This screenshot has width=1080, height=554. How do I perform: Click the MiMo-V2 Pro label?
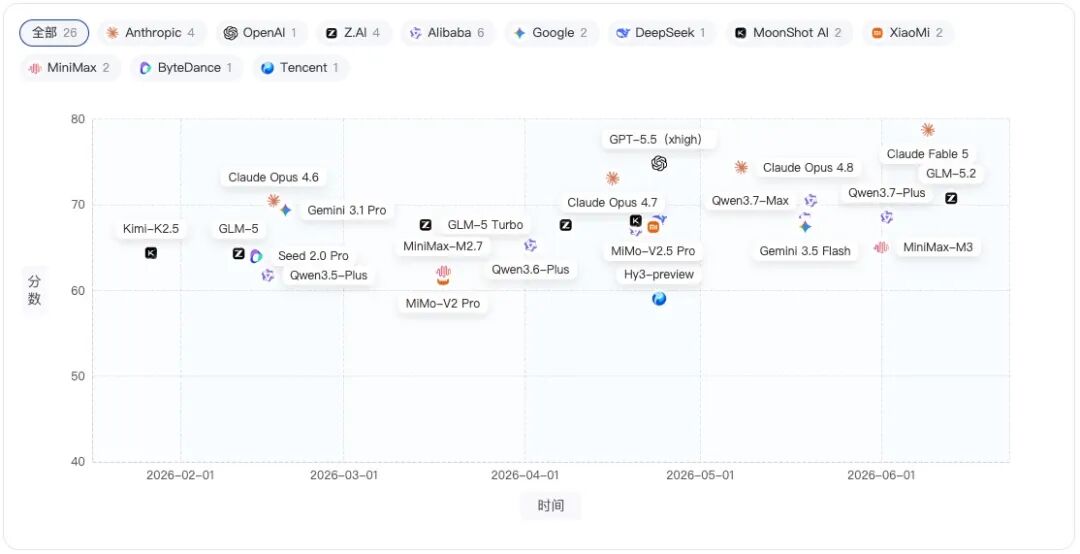(443, 303)
